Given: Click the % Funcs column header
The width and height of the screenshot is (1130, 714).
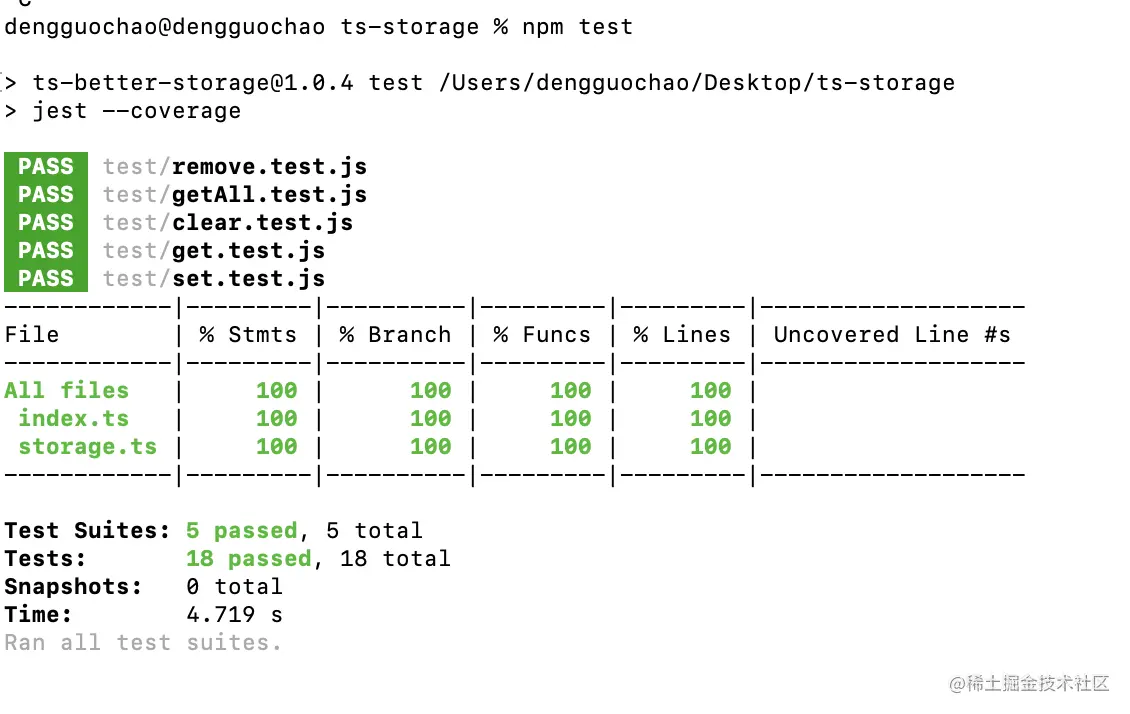Looking at the screenshot, I should tap(542, 334).
